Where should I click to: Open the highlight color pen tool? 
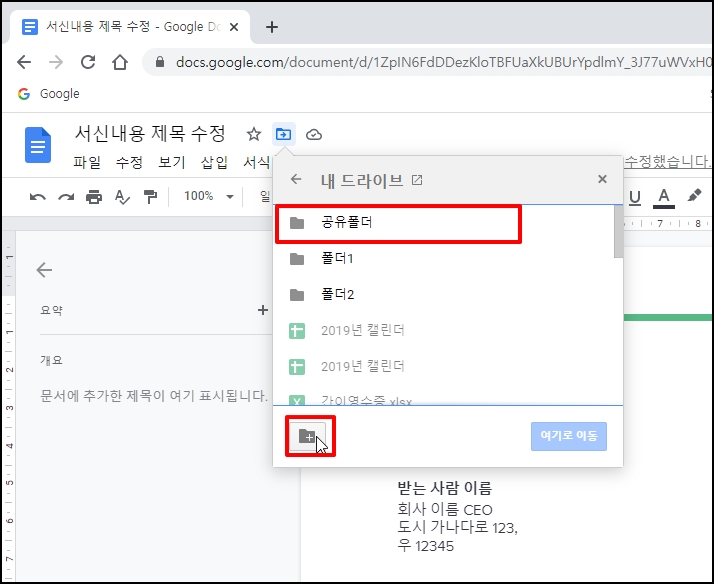point(694,196)
